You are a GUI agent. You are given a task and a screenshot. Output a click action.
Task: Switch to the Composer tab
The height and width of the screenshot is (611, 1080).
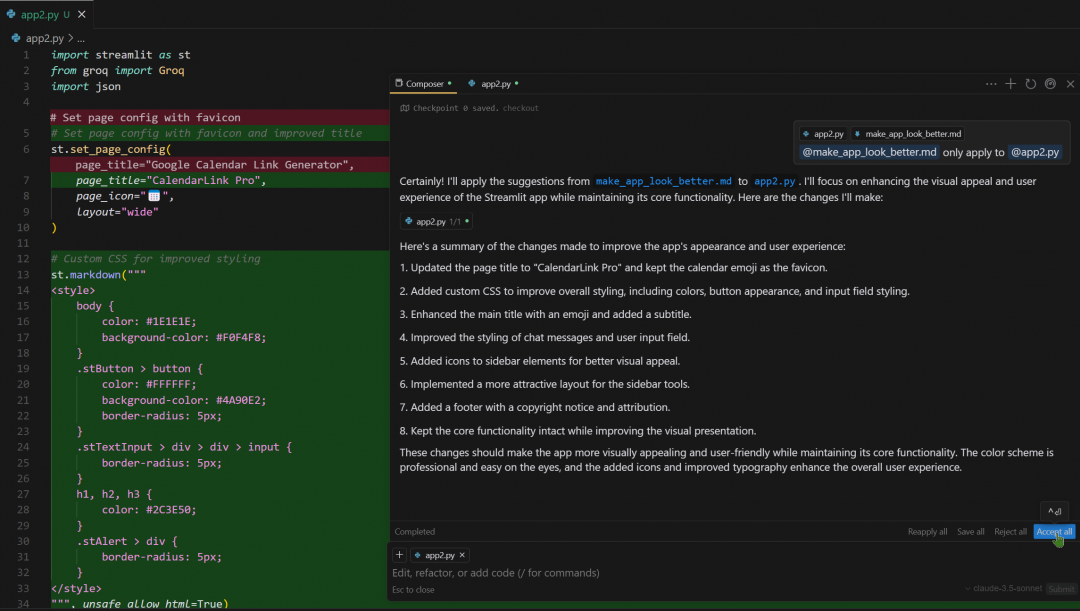pos(423,84)
